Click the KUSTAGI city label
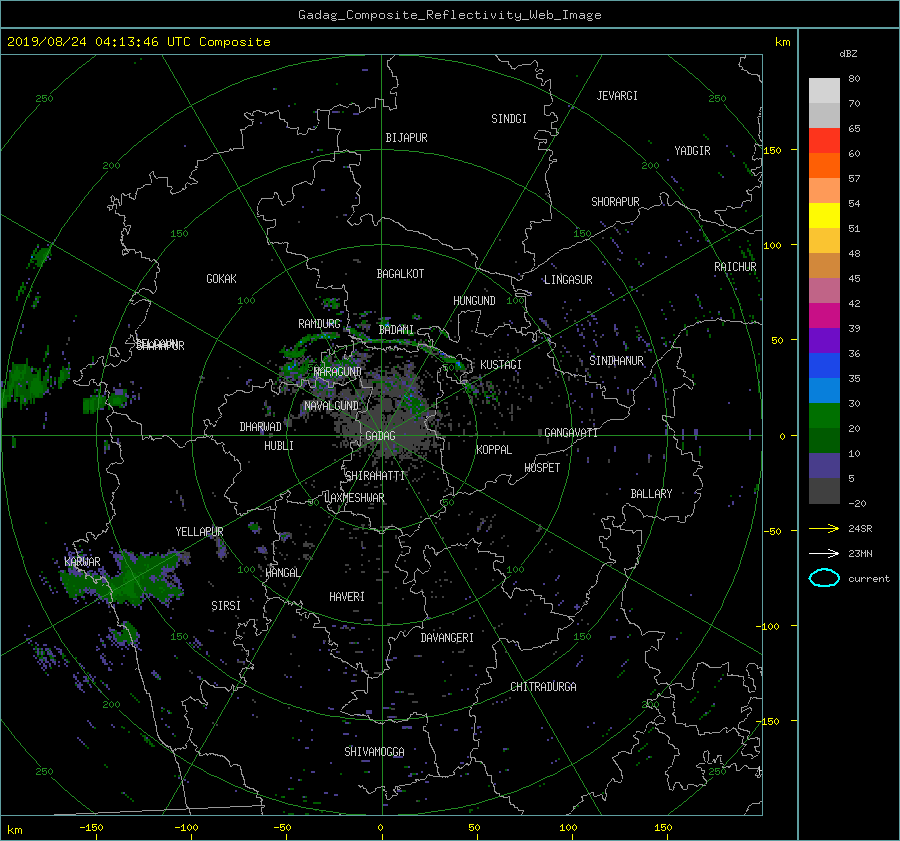Viewport: 900px width, 841px height. 501,365
